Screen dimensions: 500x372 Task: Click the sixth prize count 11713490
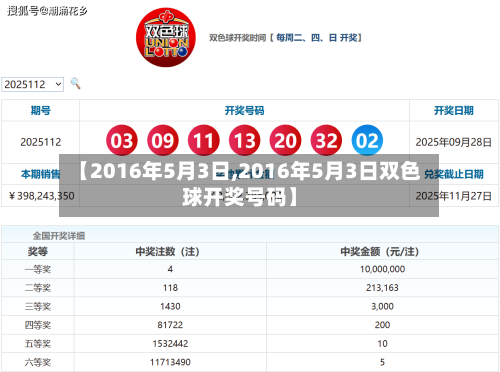pyautogui.click(x=170, y=362)
